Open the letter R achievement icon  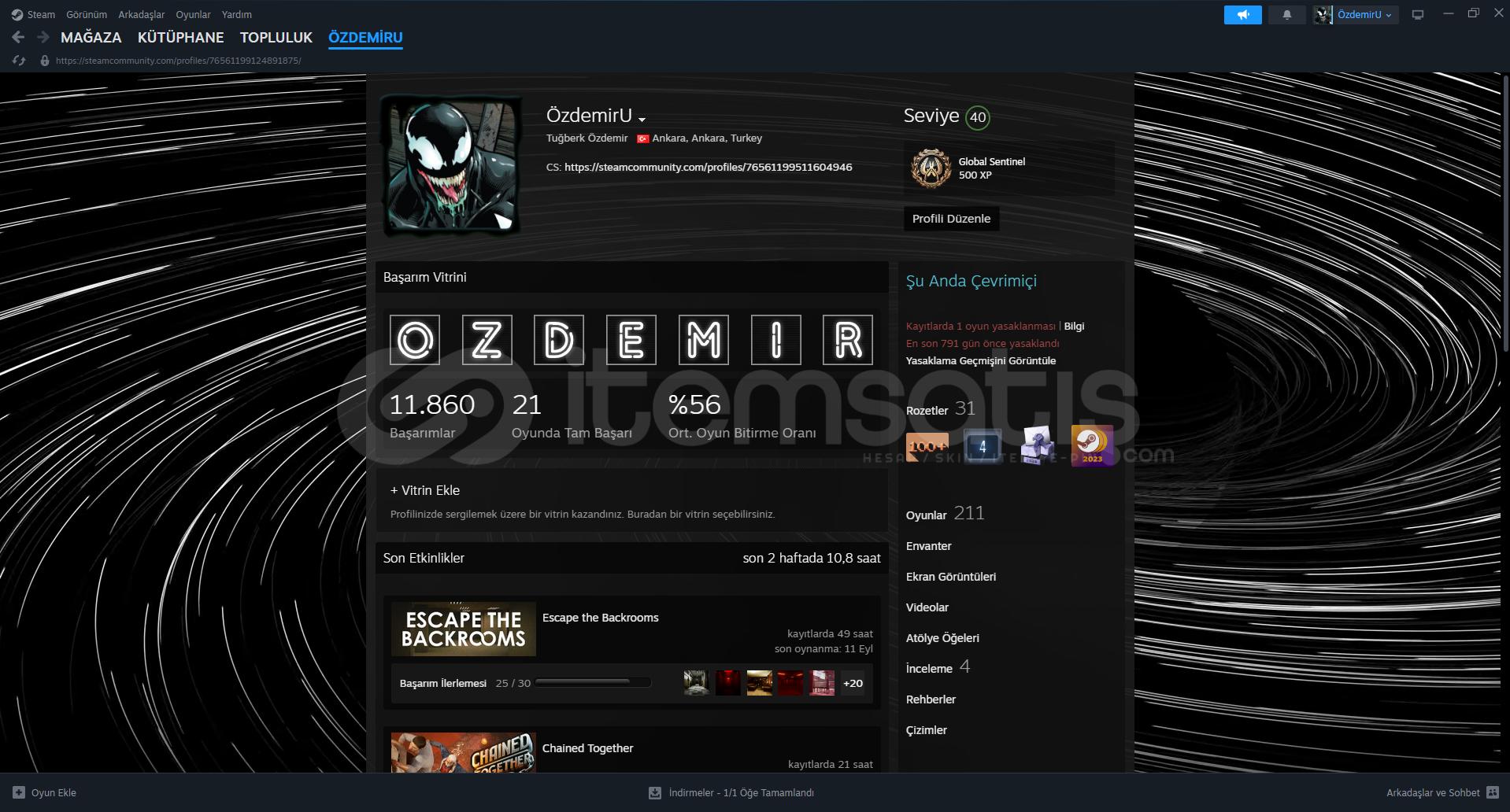848,340
